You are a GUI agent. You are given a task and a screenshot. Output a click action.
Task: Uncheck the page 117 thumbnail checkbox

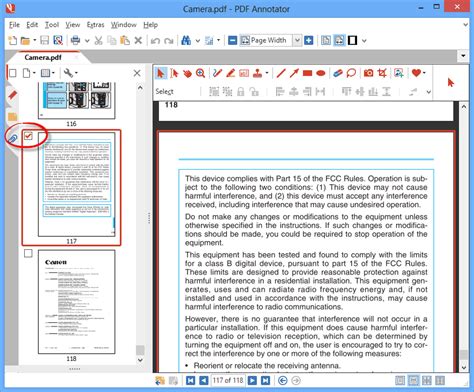[28, 136]
